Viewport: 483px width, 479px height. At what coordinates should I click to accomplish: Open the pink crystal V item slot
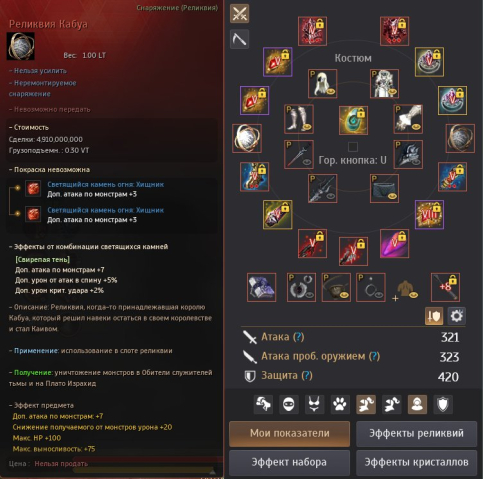tap(394, 243)
